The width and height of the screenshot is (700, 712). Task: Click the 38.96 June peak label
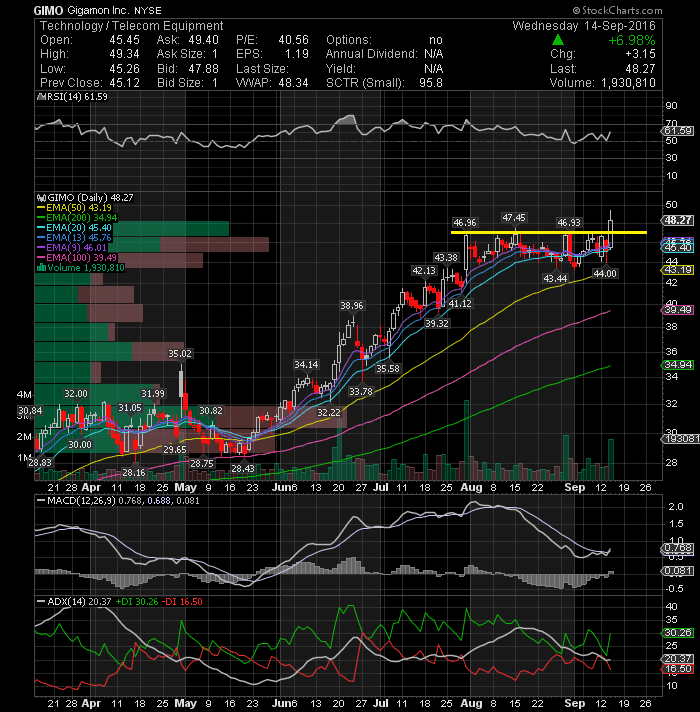[352, 306]
